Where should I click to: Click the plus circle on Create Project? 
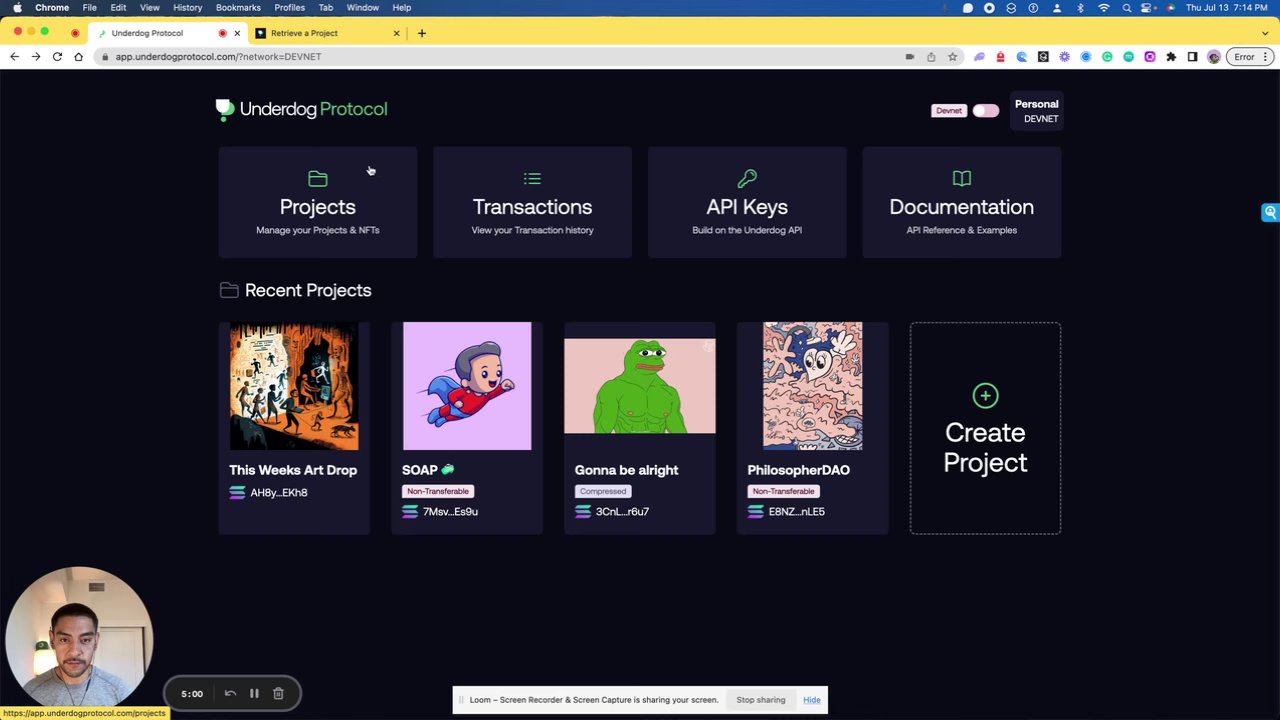tap(985, 396)
